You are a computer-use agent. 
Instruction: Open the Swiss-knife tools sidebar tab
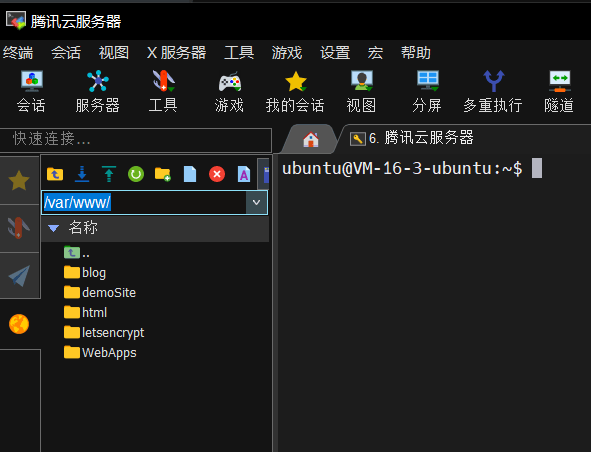pos(19,228)
